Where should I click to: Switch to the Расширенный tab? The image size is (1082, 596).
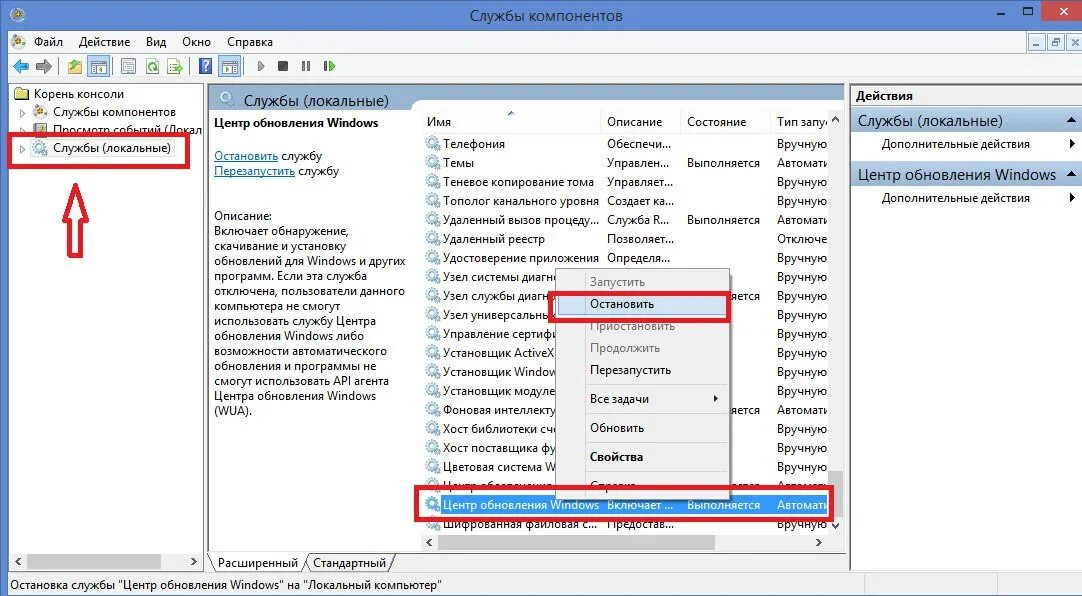pyautogui.click(x=257, y=563)
